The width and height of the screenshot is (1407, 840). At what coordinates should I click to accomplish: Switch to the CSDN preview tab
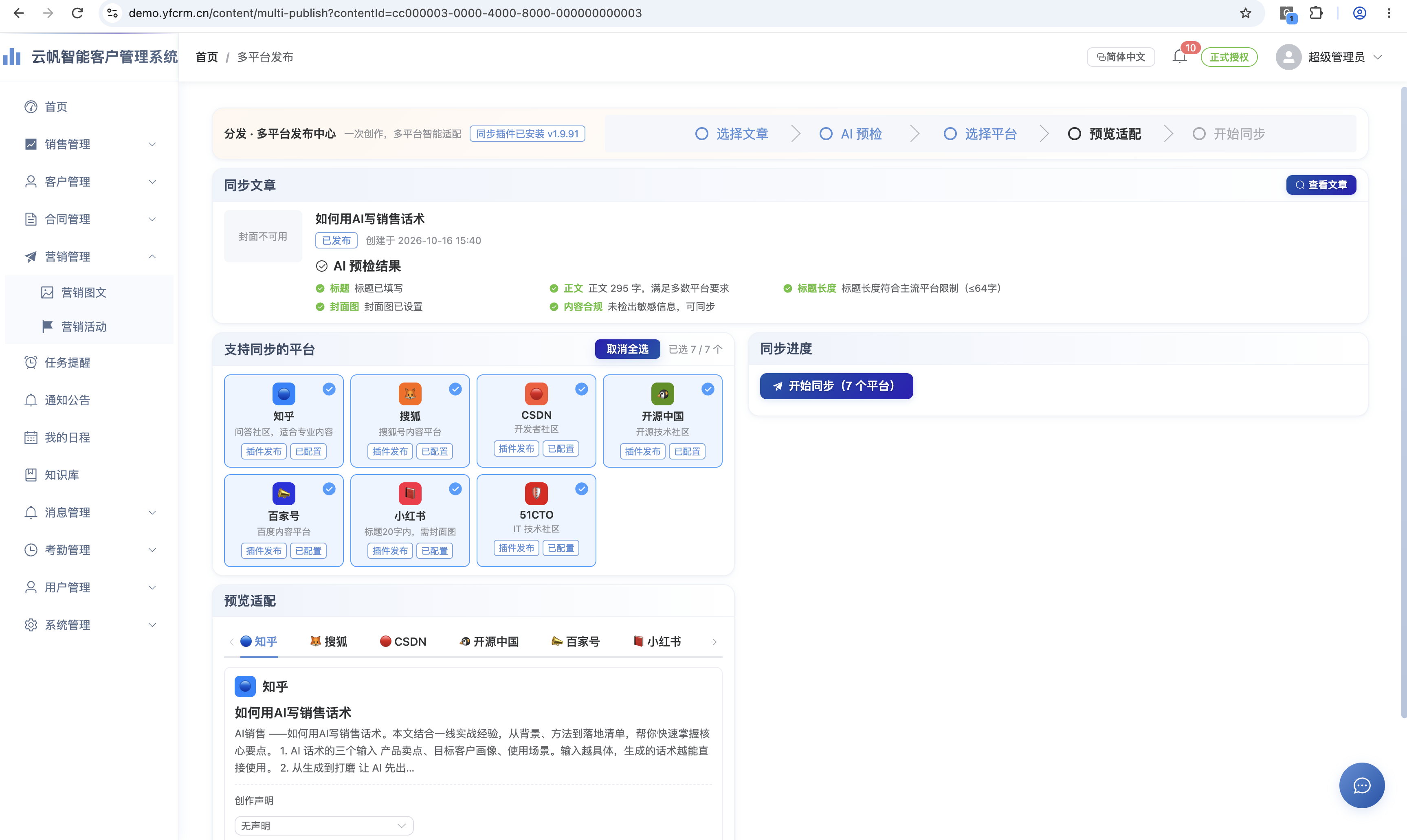click(x=403, y=641)
